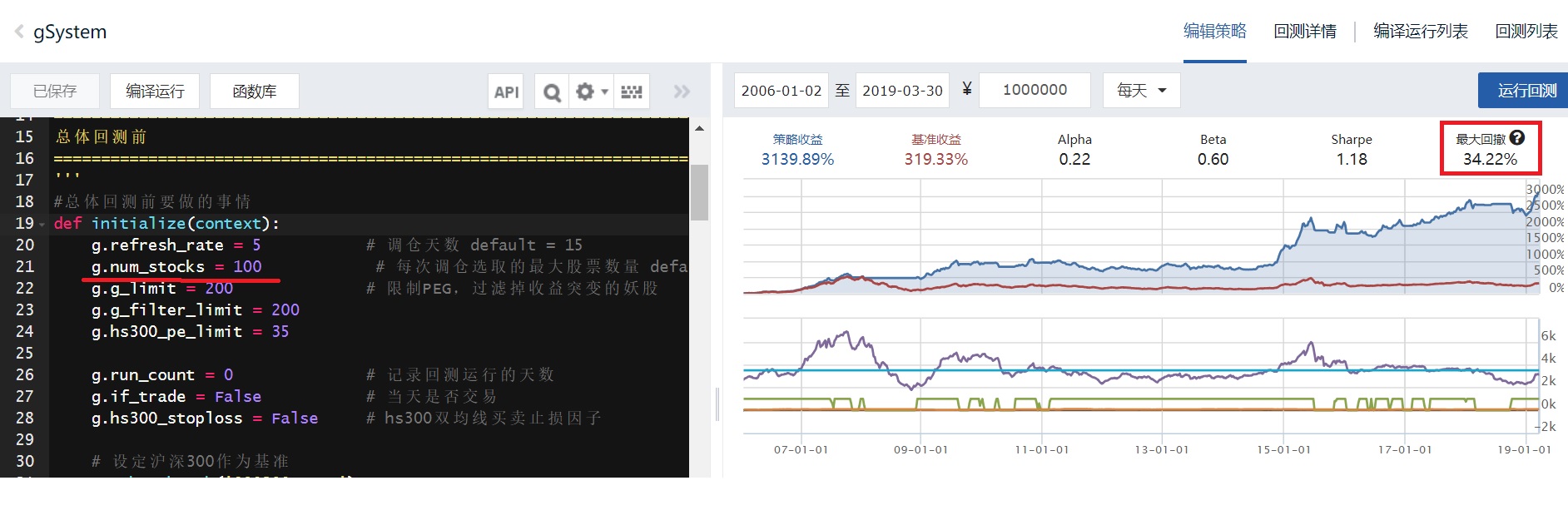
Task: Click the back arrow beside gSystem
Action: coord(18,32)
